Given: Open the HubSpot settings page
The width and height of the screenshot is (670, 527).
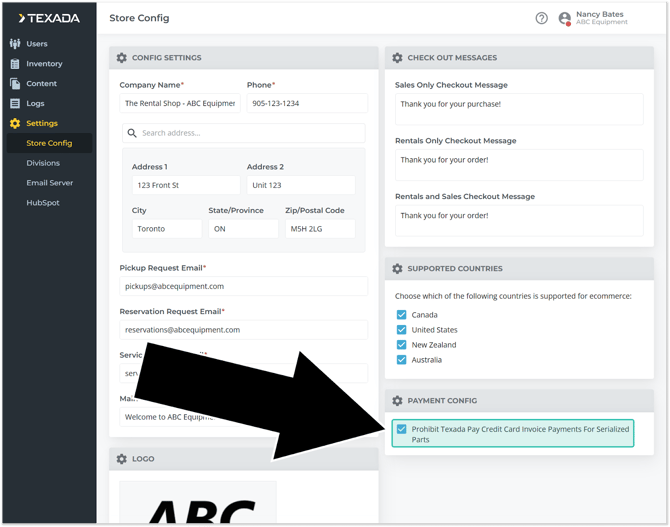Looking at the screenshot, I should pos(43,203).
